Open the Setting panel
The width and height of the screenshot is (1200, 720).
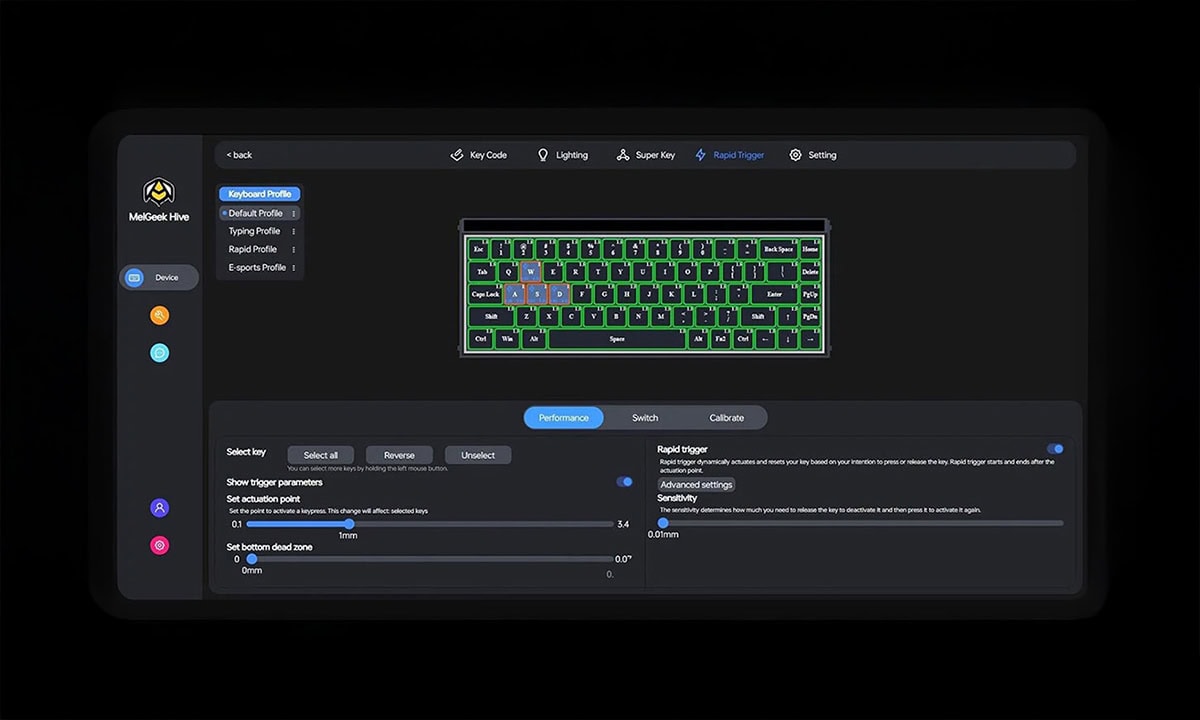point(813,155)
